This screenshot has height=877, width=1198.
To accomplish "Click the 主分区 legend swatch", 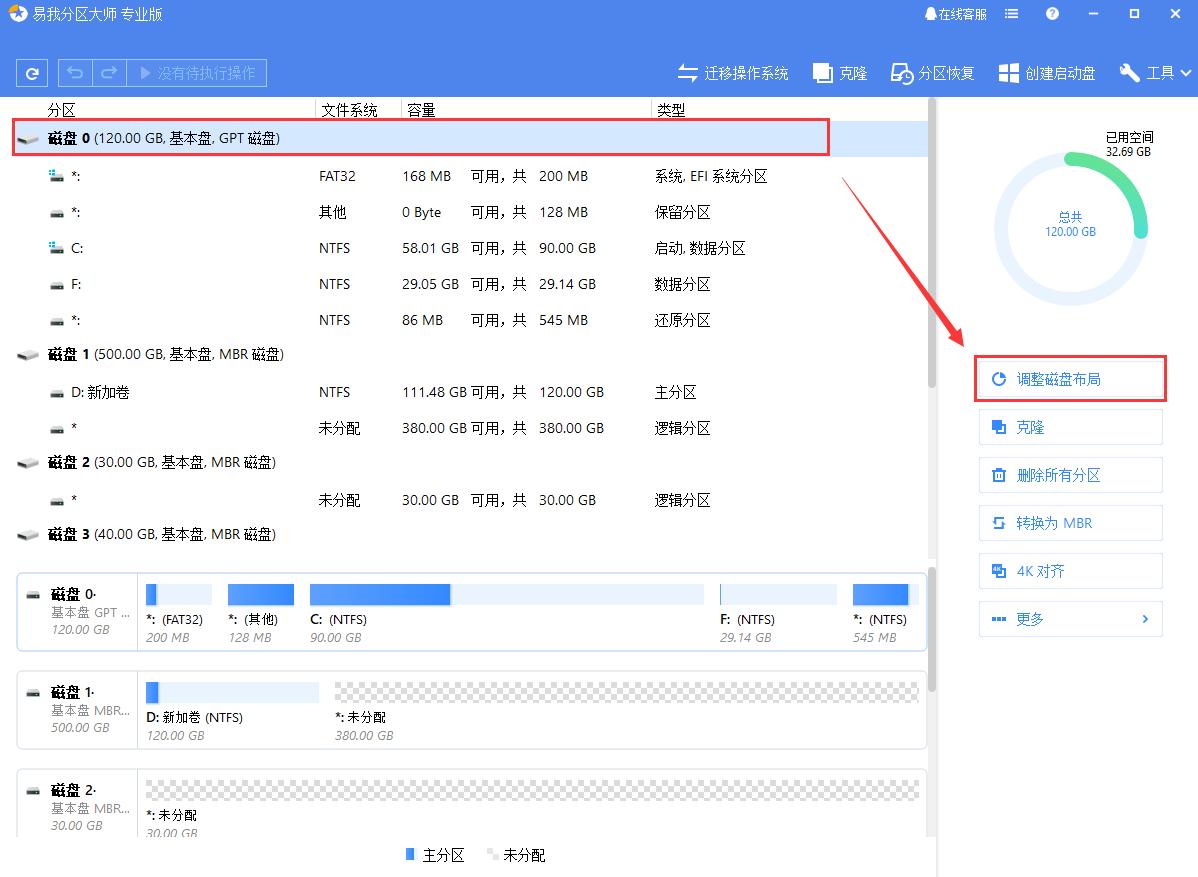I will (410, 855).
